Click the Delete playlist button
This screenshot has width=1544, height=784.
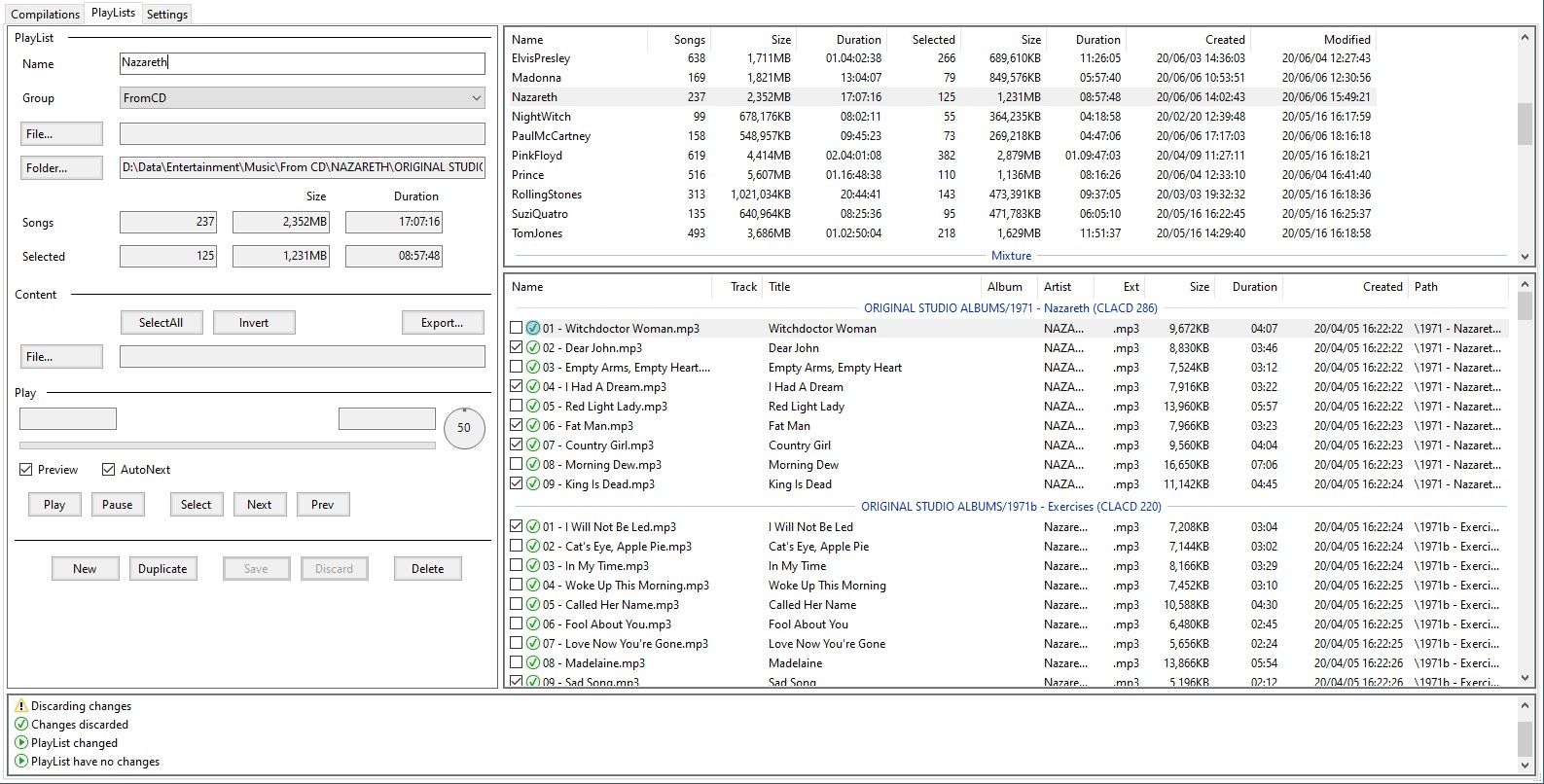click(x=427, y=569)
